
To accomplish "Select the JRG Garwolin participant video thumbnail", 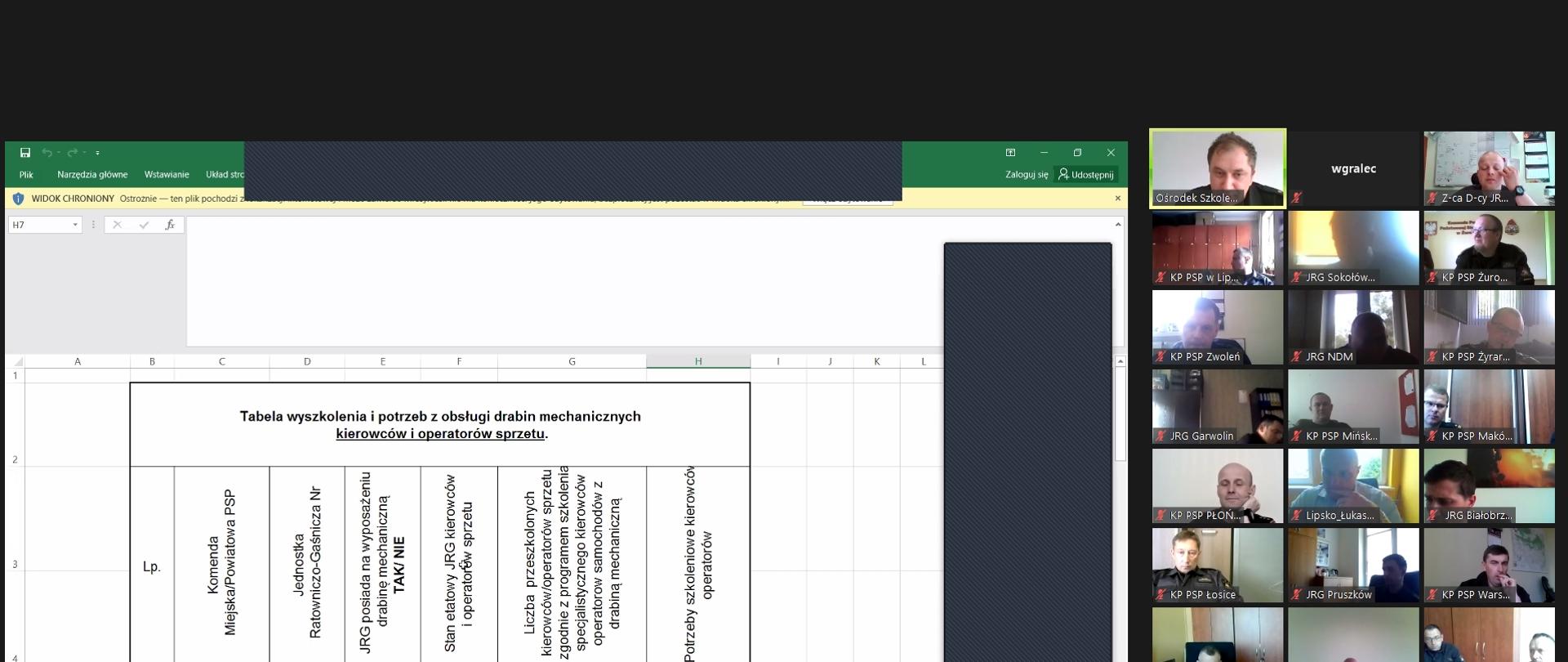I will [x=1217, y=407].
